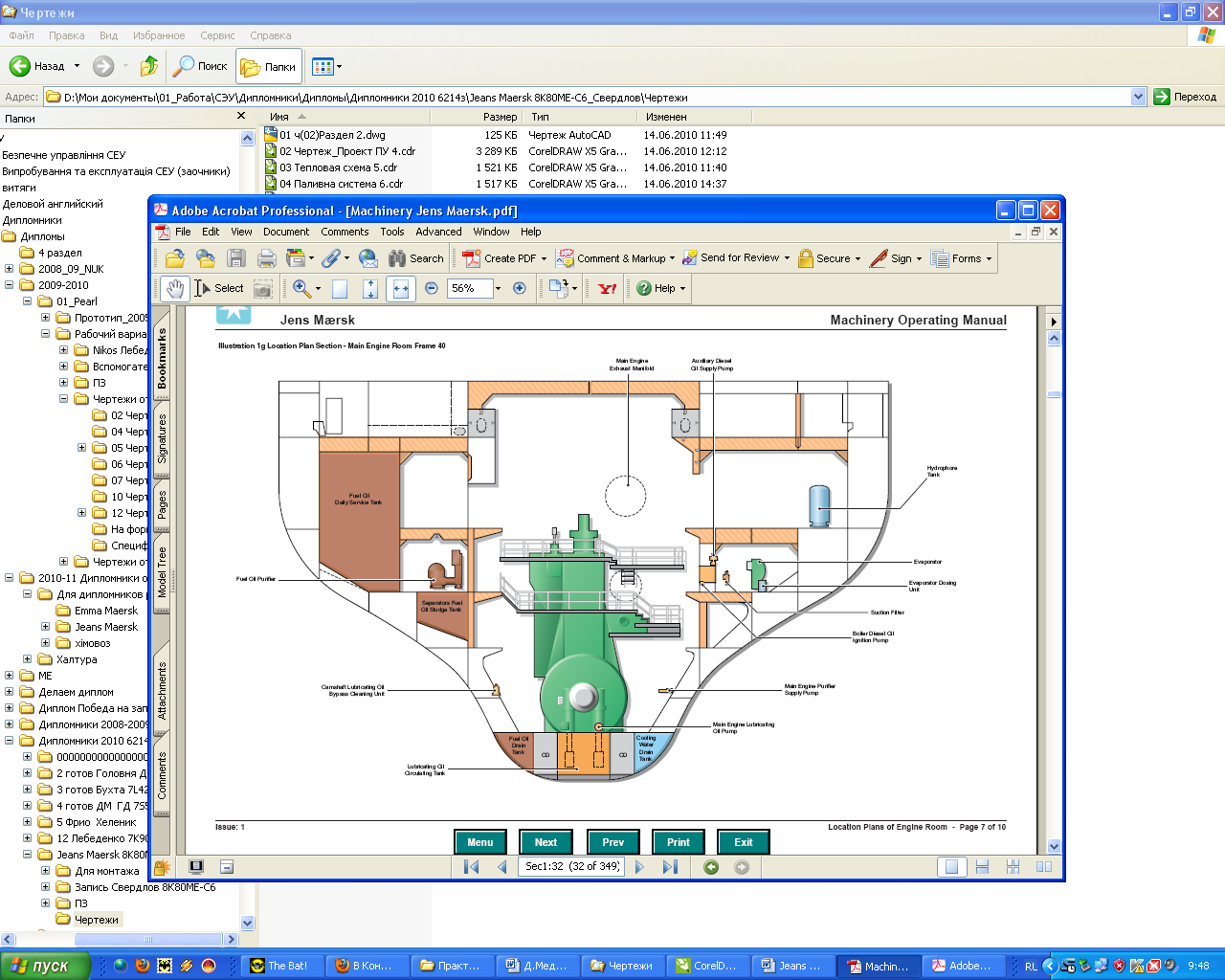Screen dimensions: 1225x980
Task: Select file 03 Тепловая схема 5.cdr
Action: pyautogui.click(x=339, y=167)
